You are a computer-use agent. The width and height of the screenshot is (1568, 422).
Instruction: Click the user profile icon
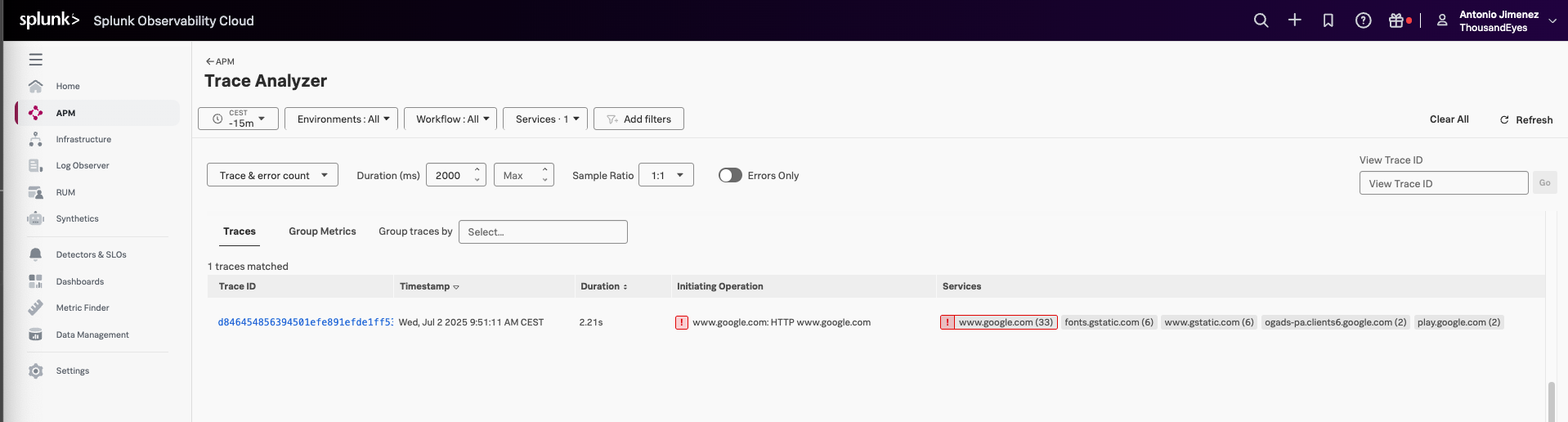point(1442,20)
